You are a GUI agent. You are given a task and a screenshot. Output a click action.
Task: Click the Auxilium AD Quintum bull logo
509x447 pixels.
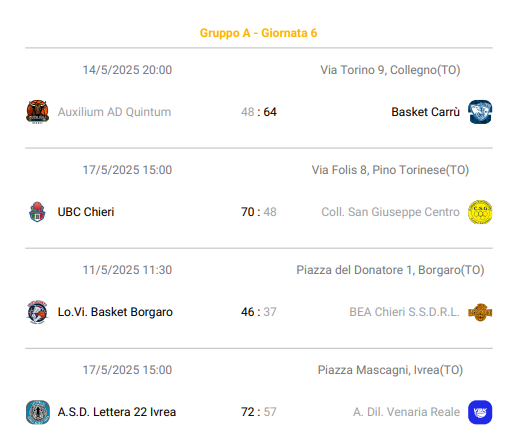[x=37, y=112]
